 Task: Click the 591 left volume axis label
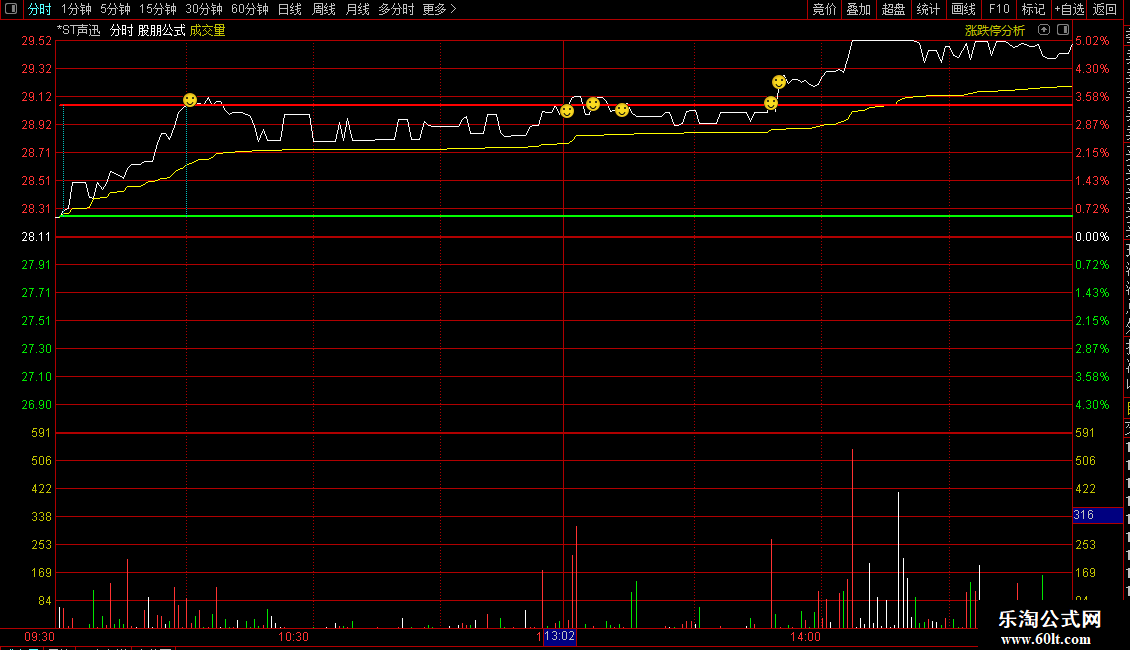(41, 433)
